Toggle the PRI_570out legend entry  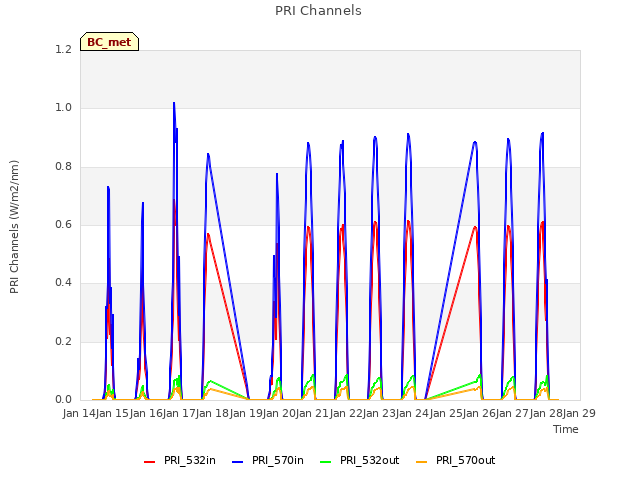(456, 460)
